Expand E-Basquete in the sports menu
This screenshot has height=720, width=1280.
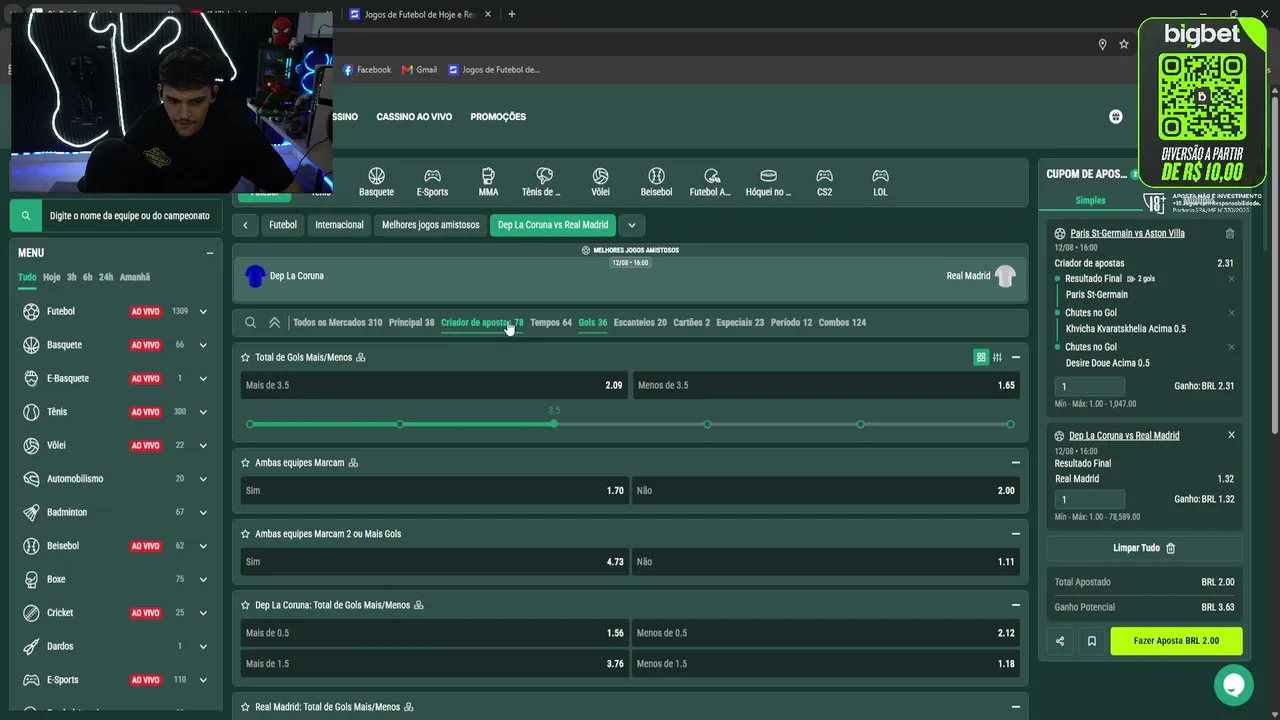(x=203, y=378)
